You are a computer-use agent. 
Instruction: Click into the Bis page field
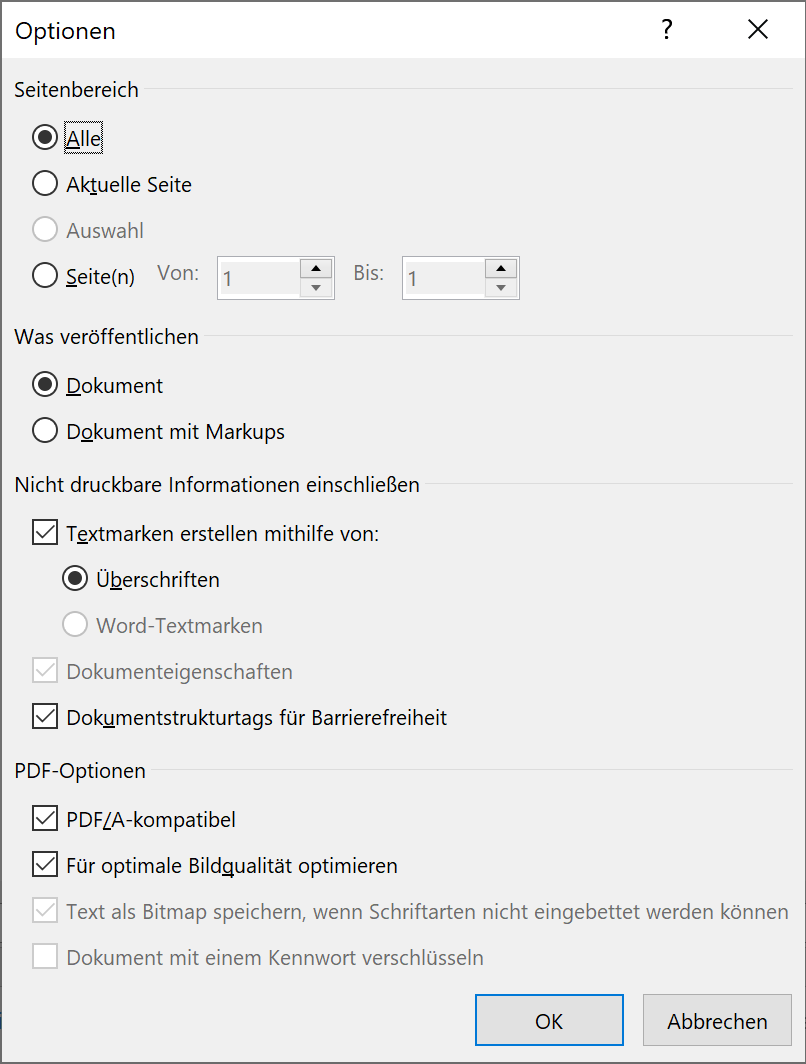[x=443, y=278]
